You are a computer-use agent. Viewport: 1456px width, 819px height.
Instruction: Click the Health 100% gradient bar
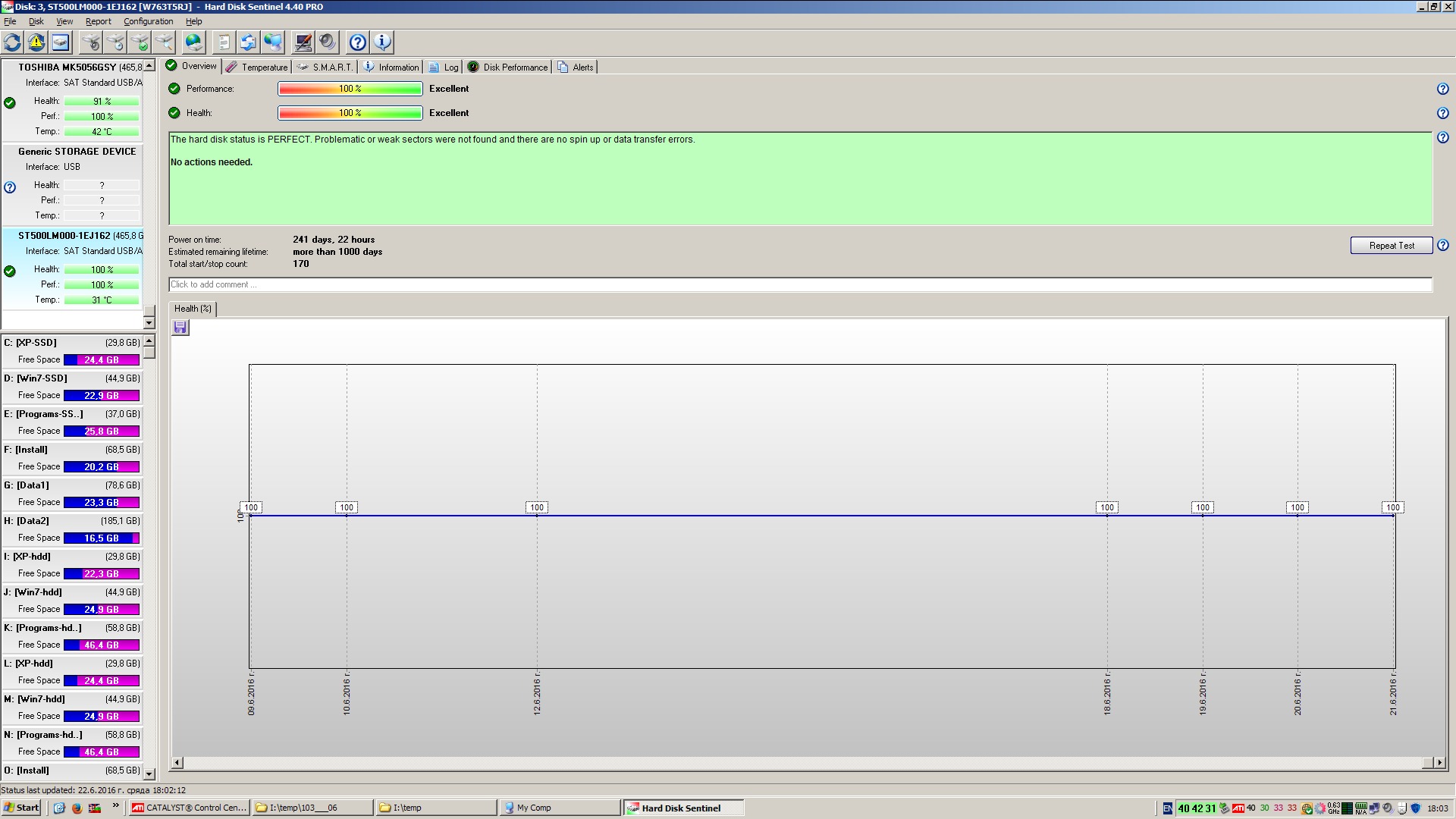[350, 113]
